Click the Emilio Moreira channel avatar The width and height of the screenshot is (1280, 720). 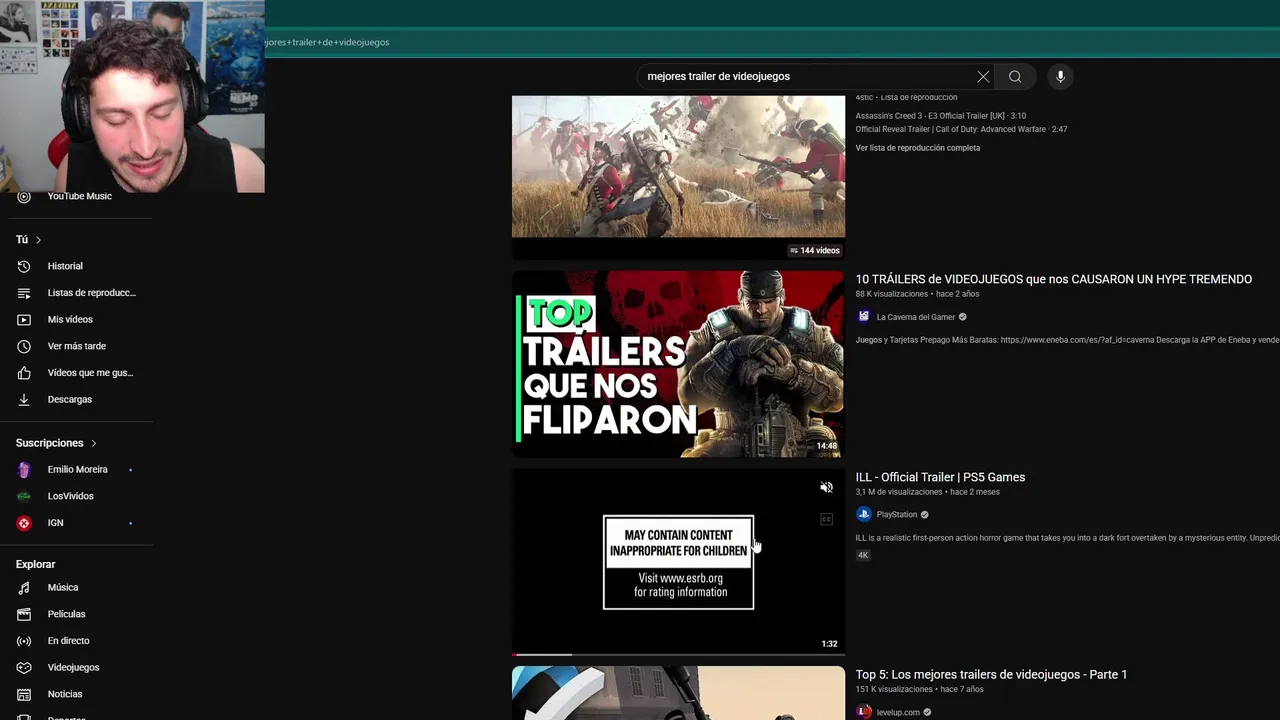(x=25, y=470)
